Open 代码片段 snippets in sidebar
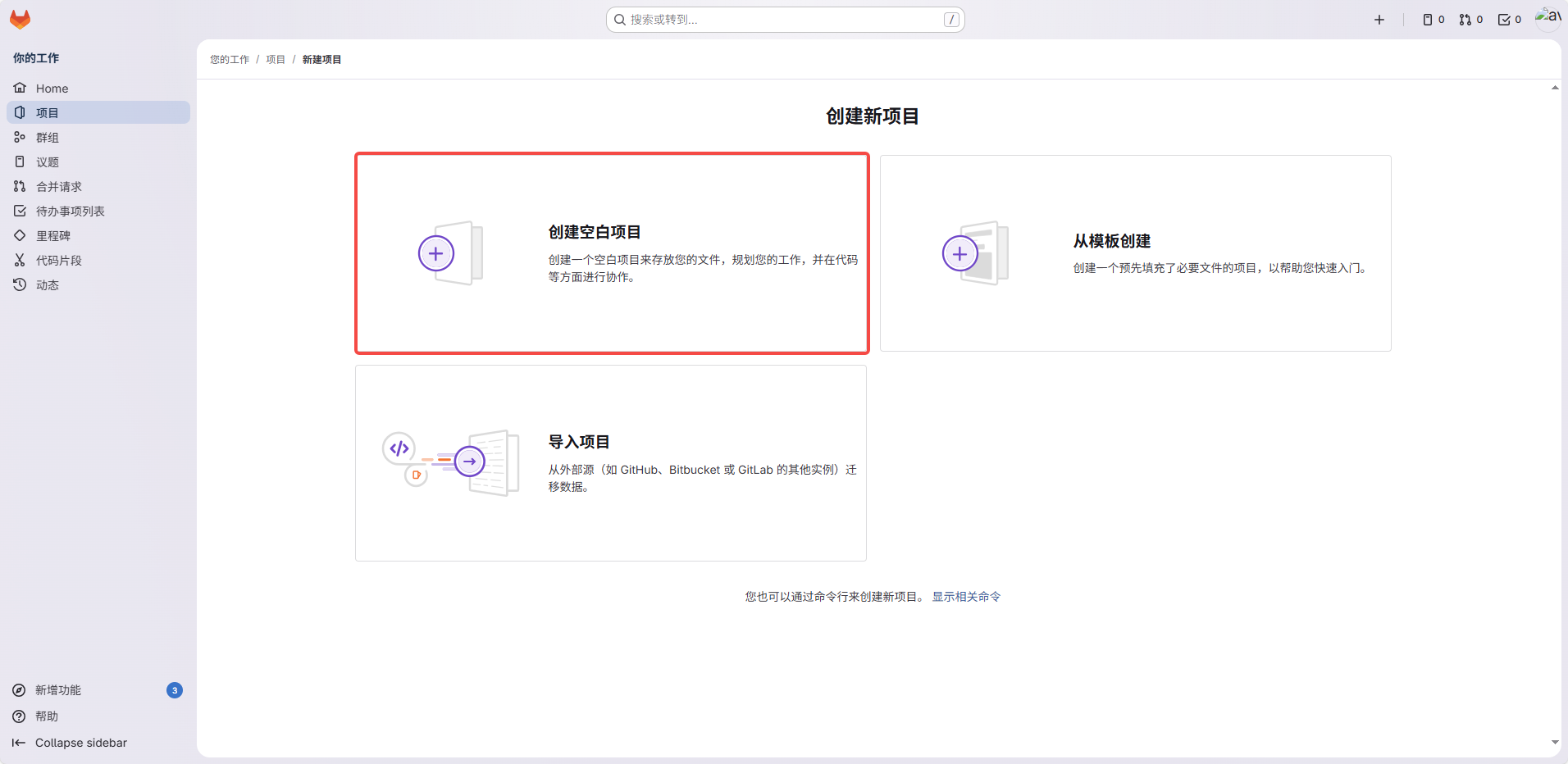Image resolution: width=1568 pixels, height=764 pixels. coord(59,261)
